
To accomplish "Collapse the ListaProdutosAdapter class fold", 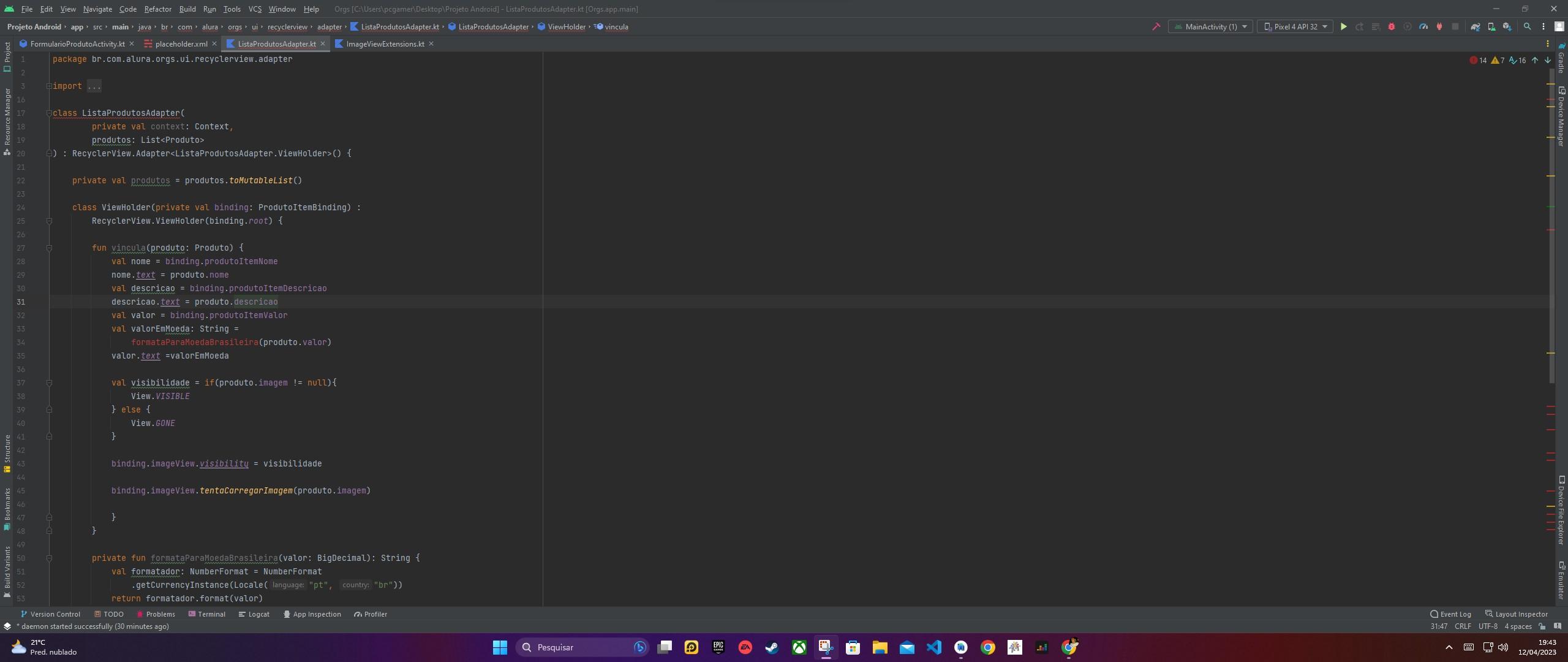I will click(x=49, y=113).
